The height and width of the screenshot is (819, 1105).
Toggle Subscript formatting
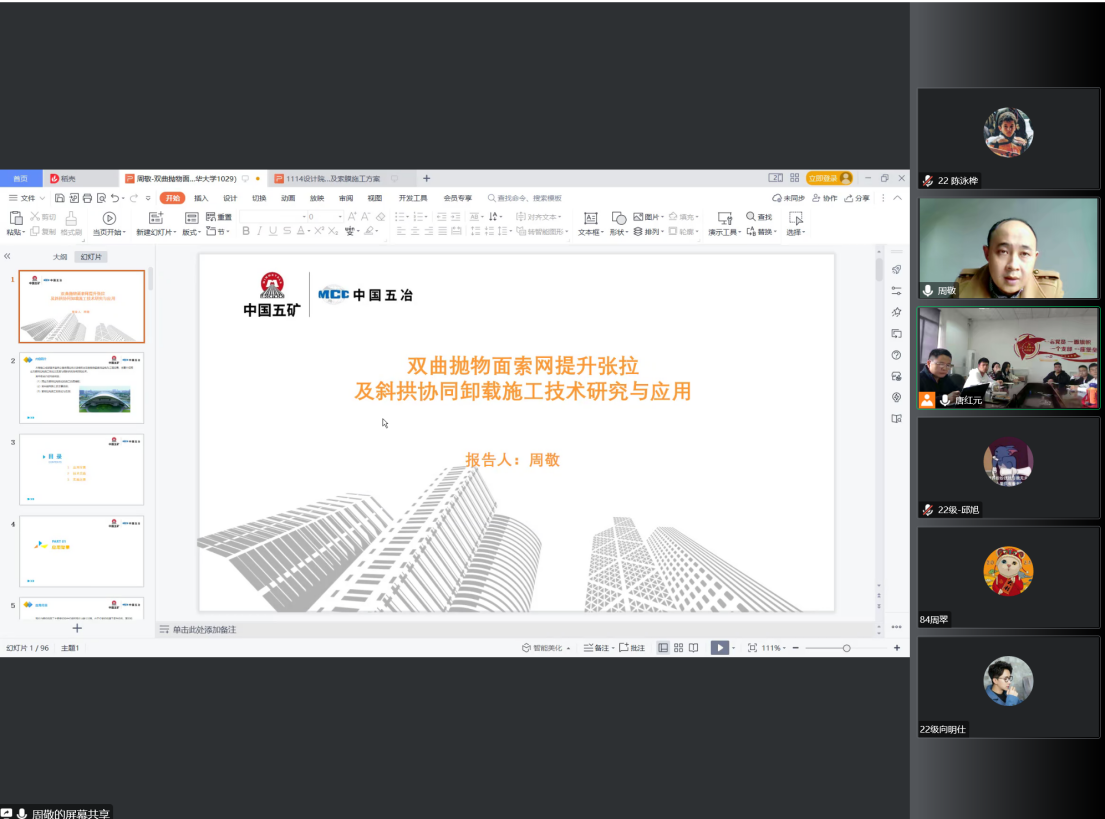point(333,231)
